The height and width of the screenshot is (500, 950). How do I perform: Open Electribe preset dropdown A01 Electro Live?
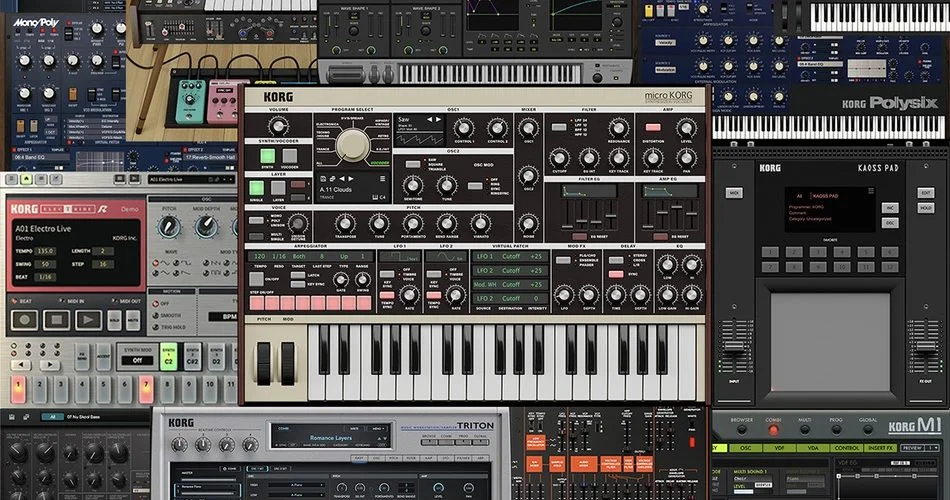(191, 179)
